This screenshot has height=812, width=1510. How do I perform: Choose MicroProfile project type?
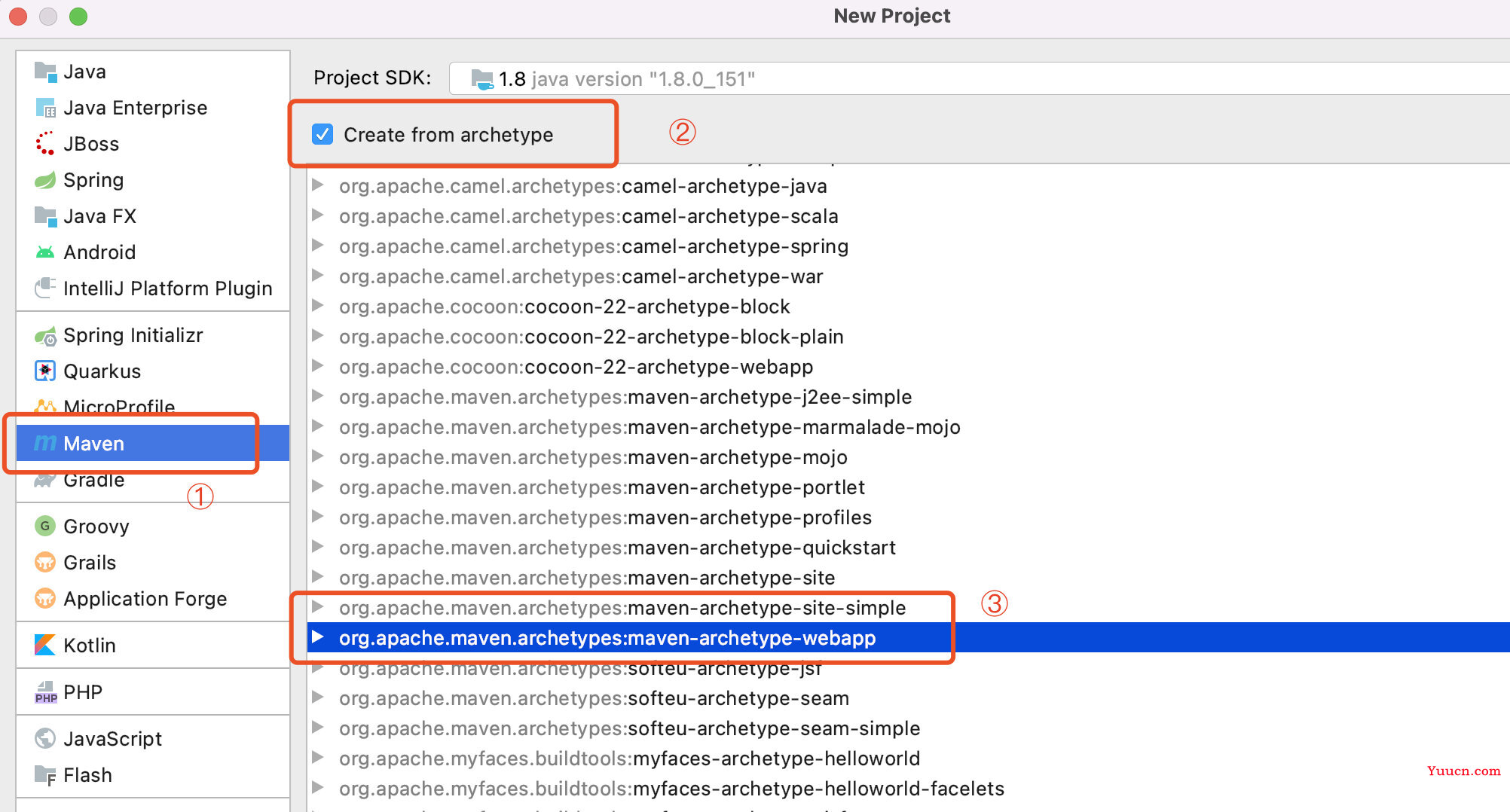153,408
